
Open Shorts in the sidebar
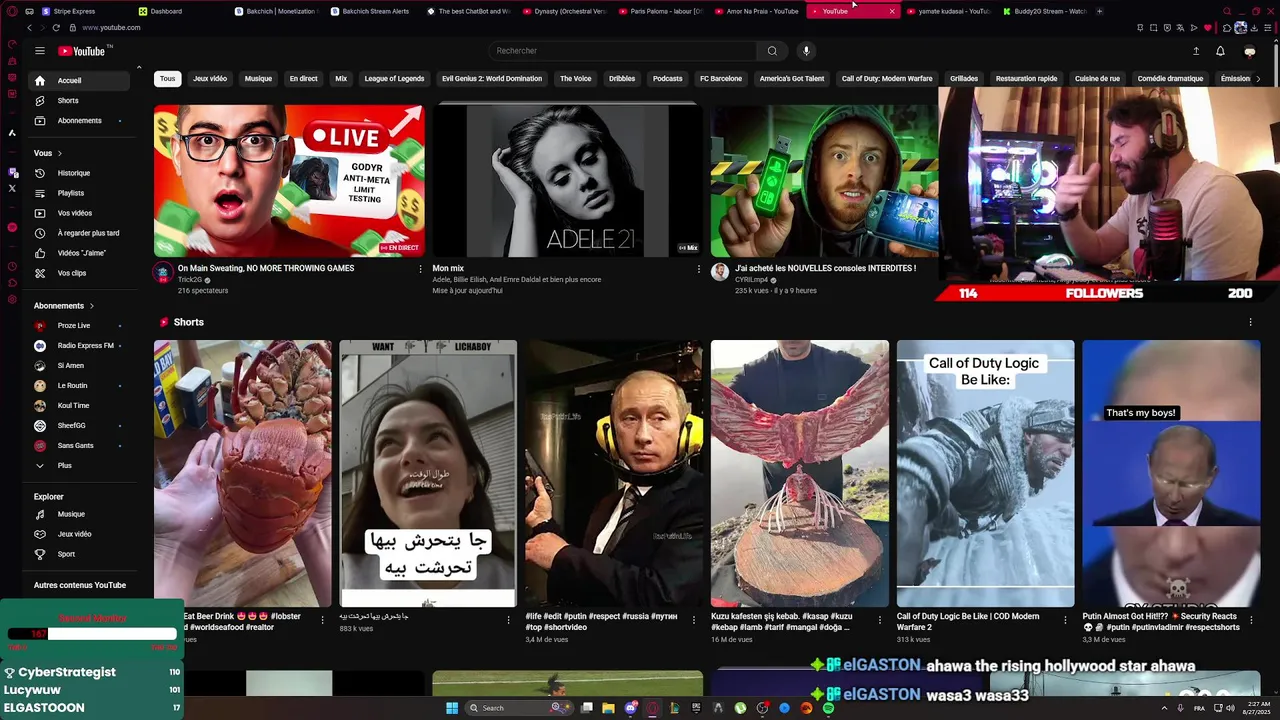click(78, 100)
